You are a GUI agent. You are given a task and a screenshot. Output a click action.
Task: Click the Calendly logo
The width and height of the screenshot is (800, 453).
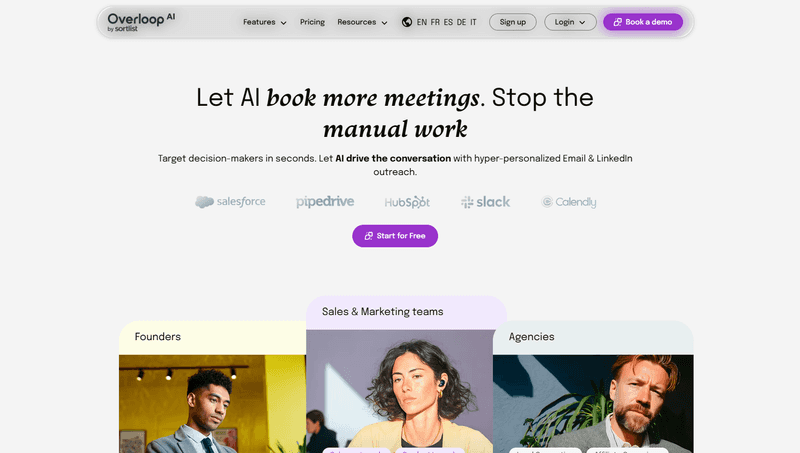click(x=568, y=202)
